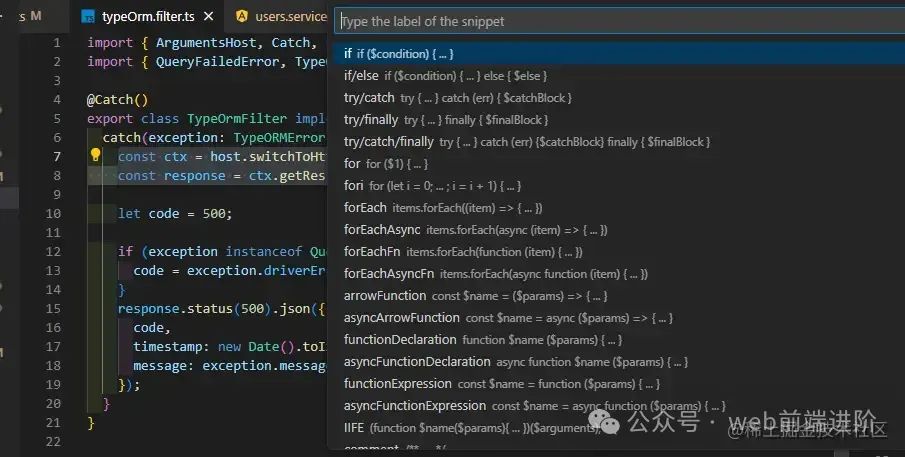The image size is (905, 457).
Task: Click the 'let code = 500;' line
Action: pos(175,213)
